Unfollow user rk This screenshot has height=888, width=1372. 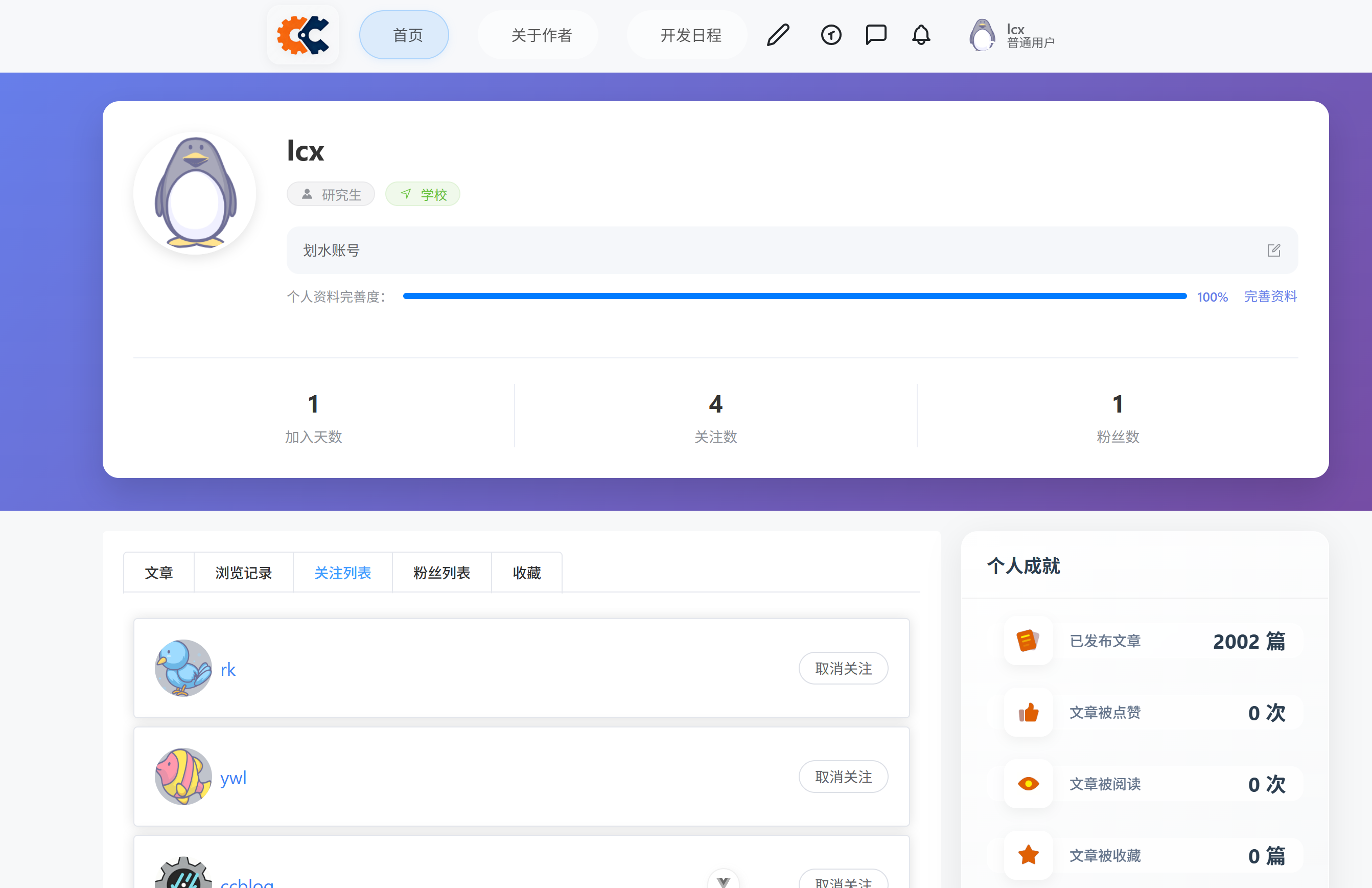[x=843, y=668]
